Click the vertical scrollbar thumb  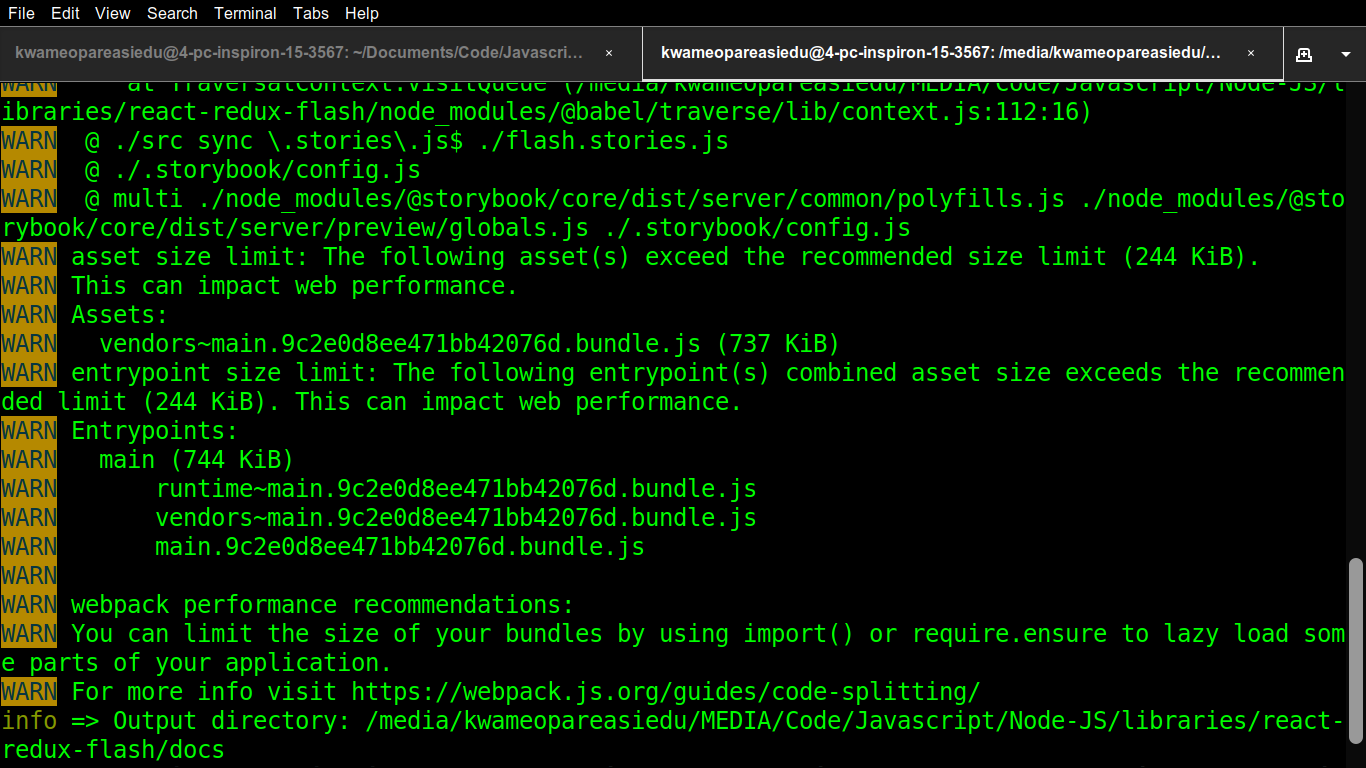click(x=1356, y=653)
